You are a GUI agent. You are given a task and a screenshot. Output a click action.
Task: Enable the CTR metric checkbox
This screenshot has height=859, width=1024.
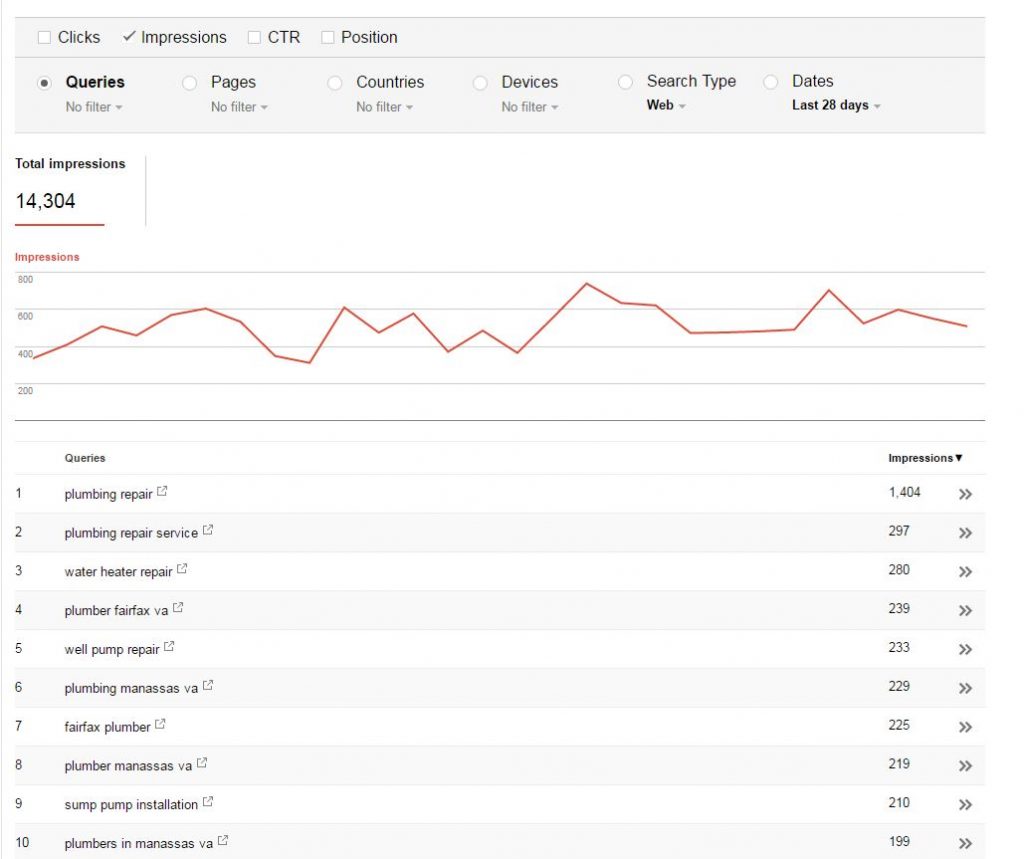253,36
